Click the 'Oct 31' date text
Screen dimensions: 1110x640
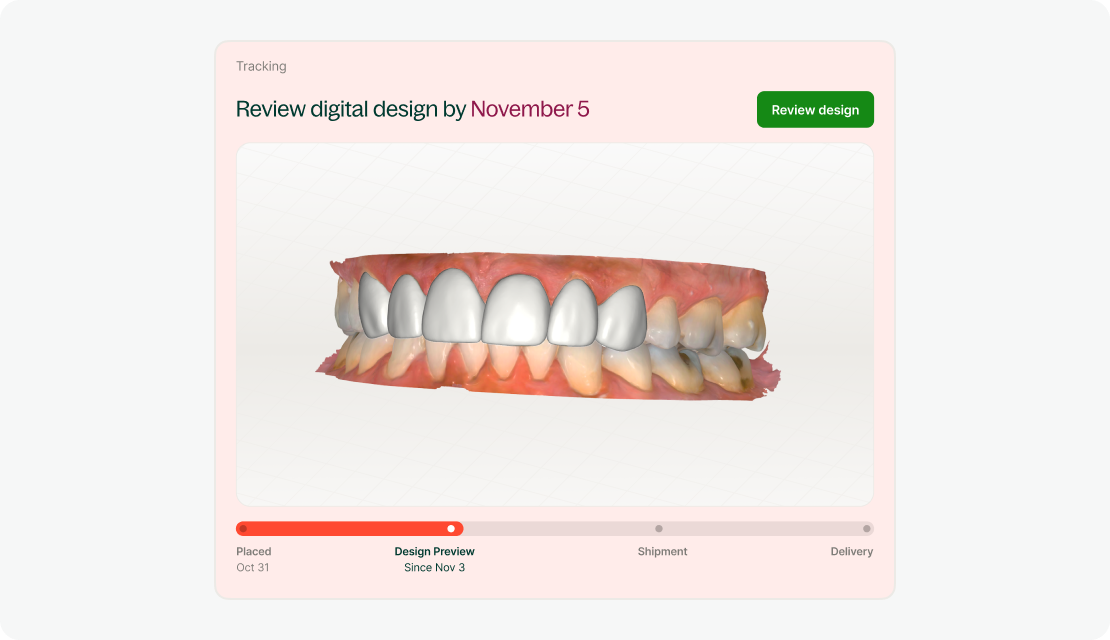tap(253, 567)
